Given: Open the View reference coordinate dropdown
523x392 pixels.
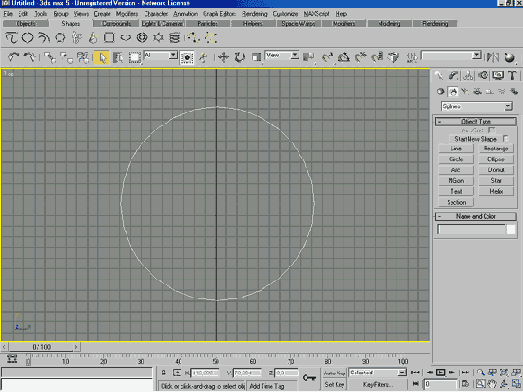Looking at the screenshot, I should click(282, 55).
